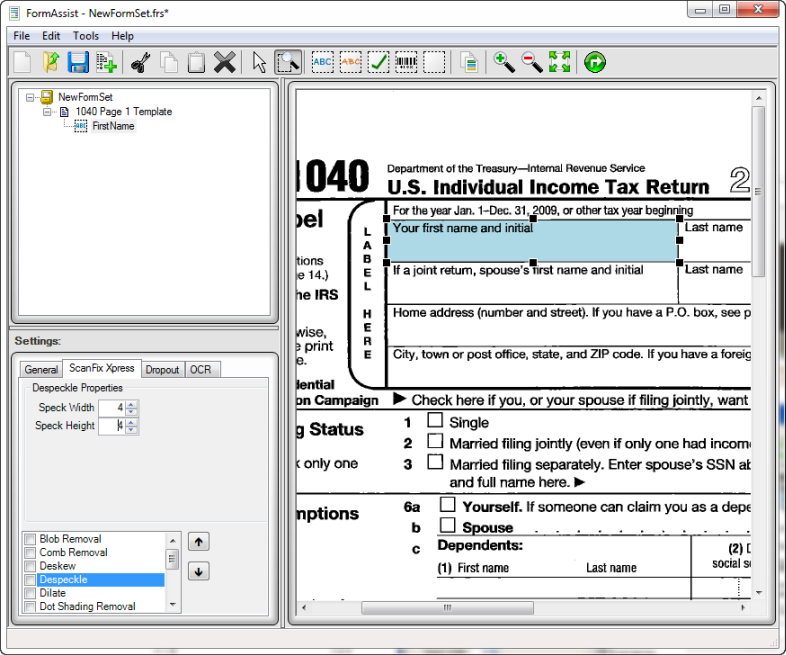Click the New form set icon
Viewport: 786px width, 655px height.
click(x=22, y=63)
